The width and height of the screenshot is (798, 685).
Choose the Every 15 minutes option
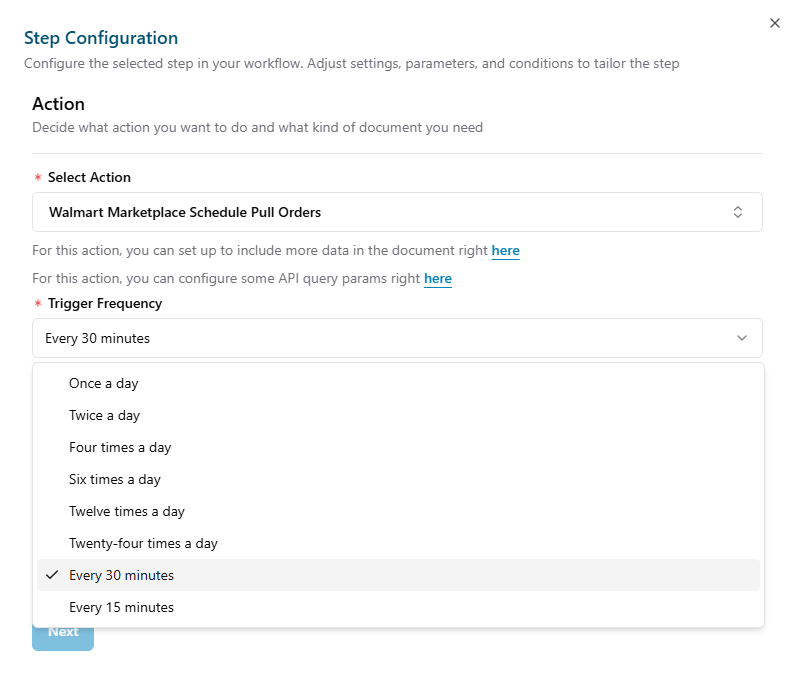point(398,607)
